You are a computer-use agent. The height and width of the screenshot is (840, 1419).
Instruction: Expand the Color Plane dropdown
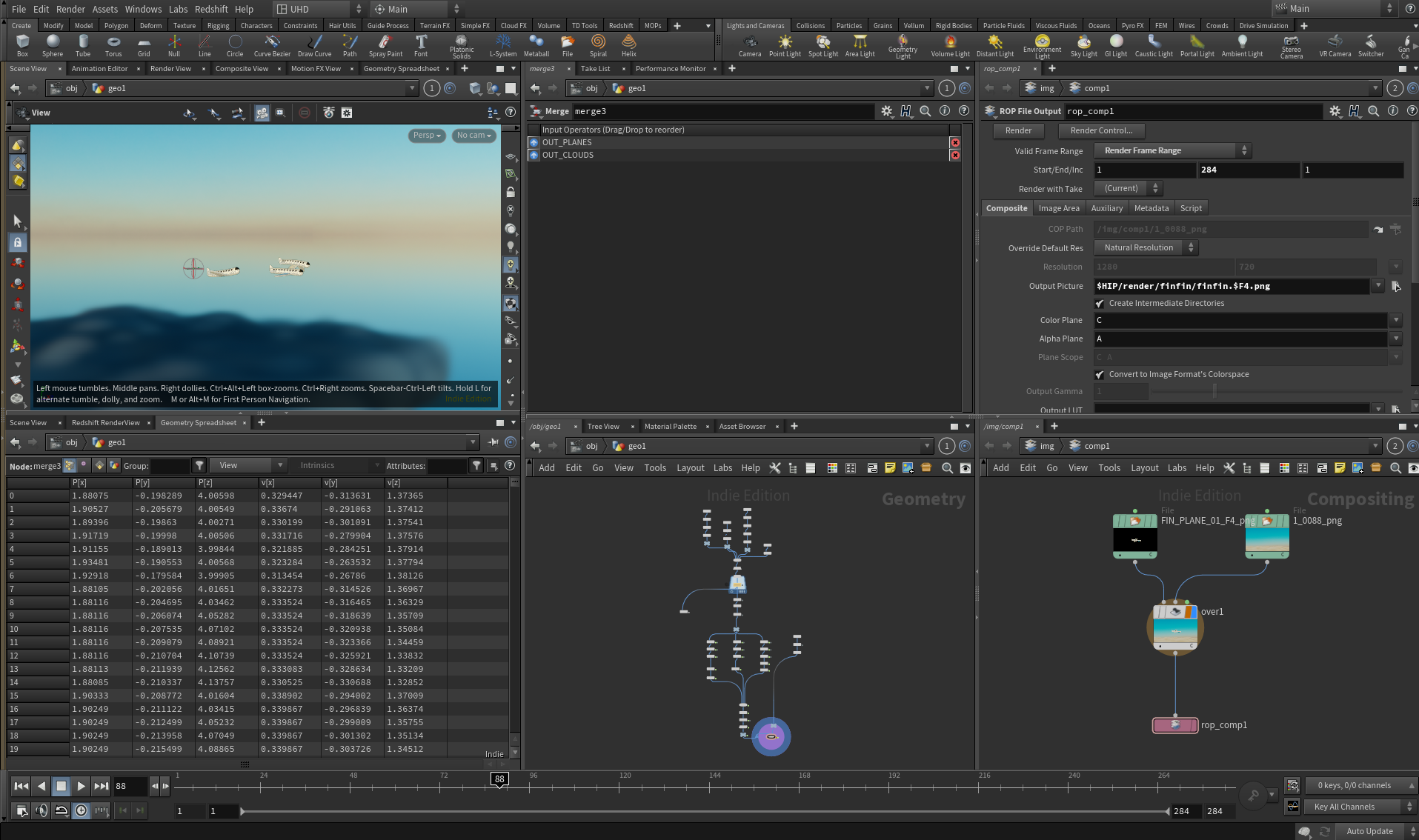(x=1396, y=320)
